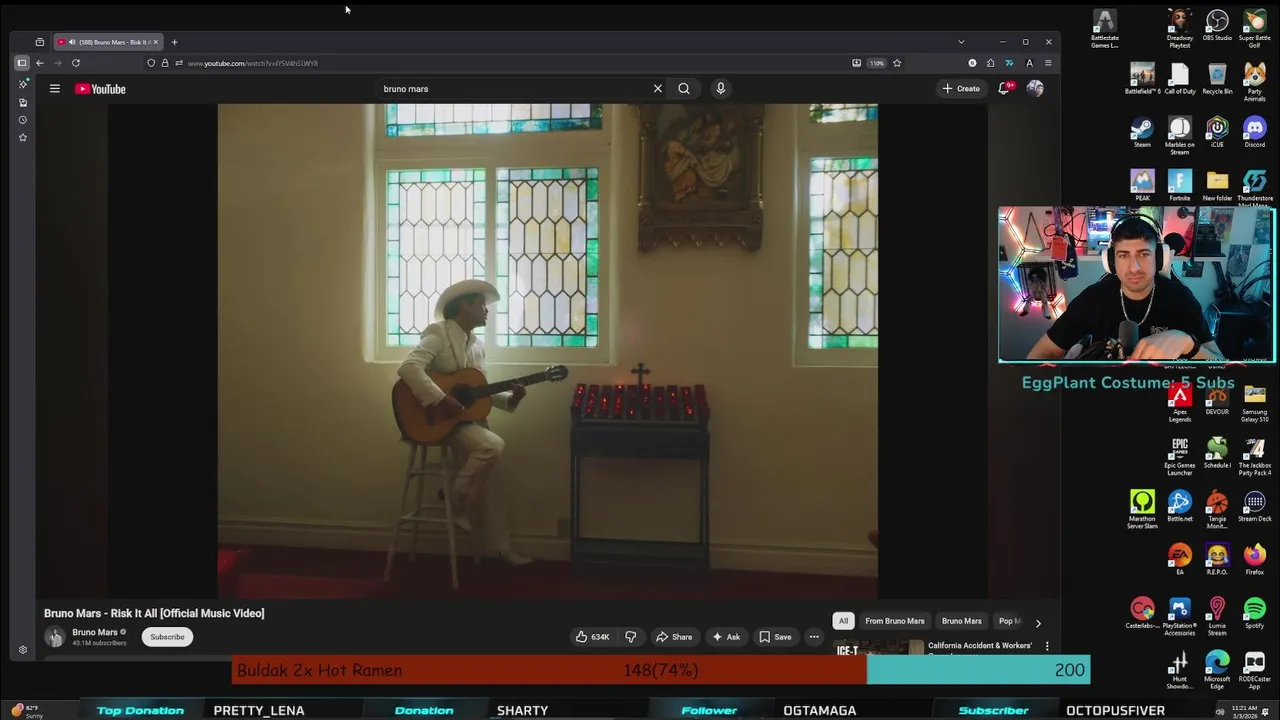Share the Risk It All video
The width and height of the screenshot is (1280, 720).
pos(674,637)
